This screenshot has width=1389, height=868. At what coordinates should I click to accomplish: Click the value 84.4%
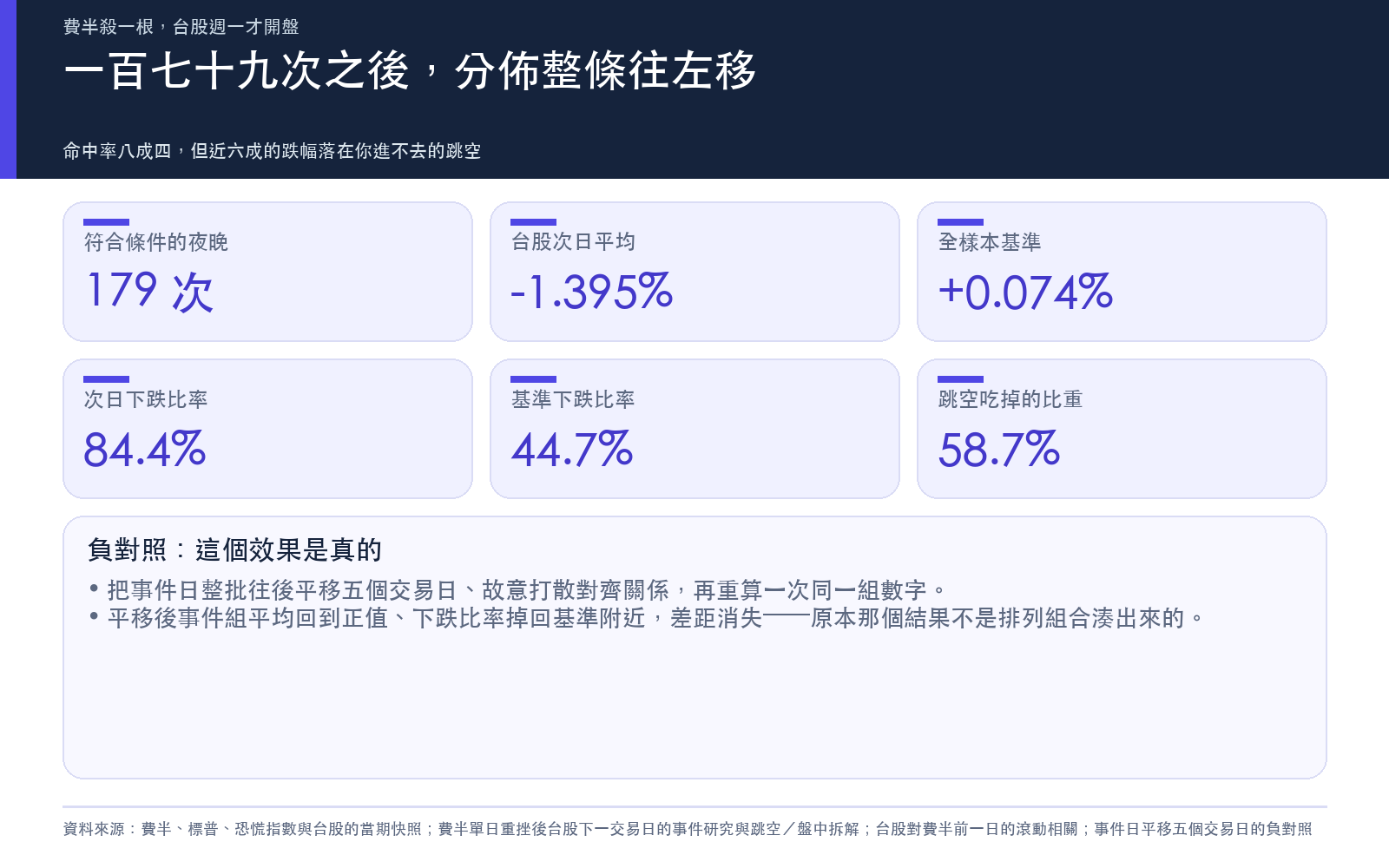click(145, 449)
